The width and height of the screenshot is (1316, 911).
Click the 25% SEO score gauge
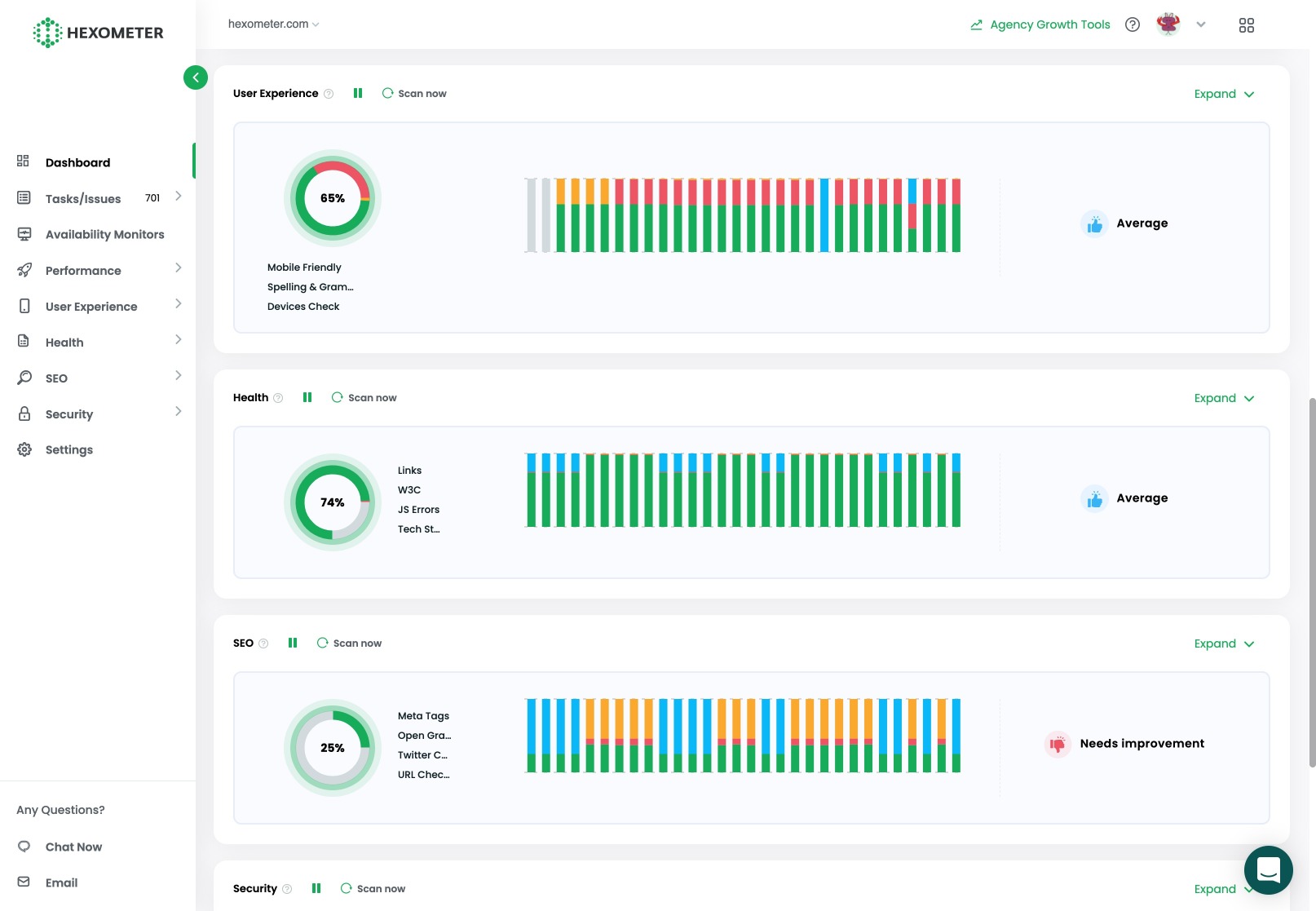tap(333, 748)
